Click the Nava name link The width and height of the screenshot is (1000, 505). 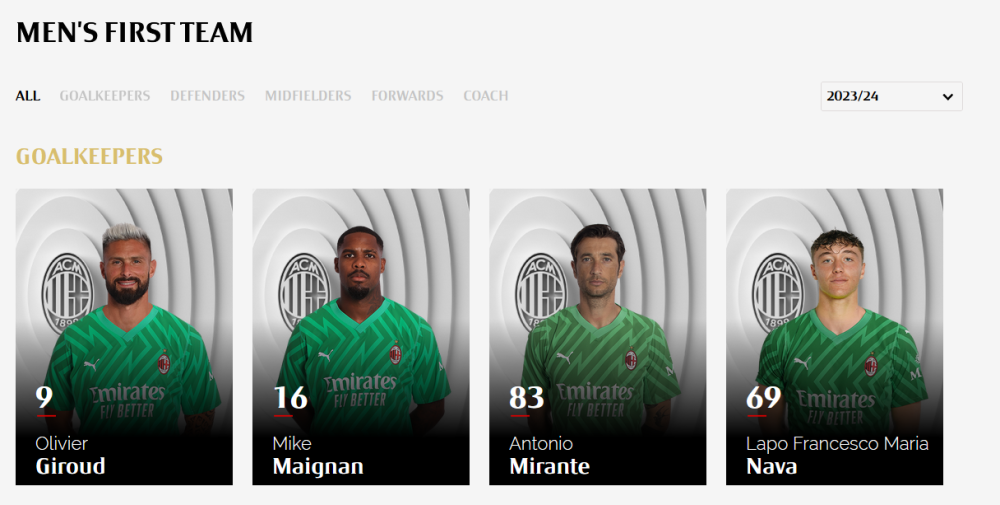(772, 466)
